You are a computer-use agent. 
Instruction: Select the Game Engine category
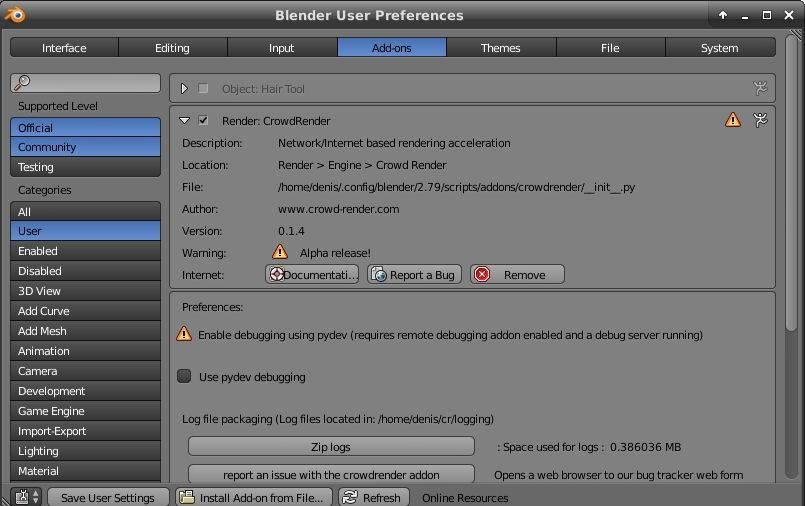(x=85, y=411)
